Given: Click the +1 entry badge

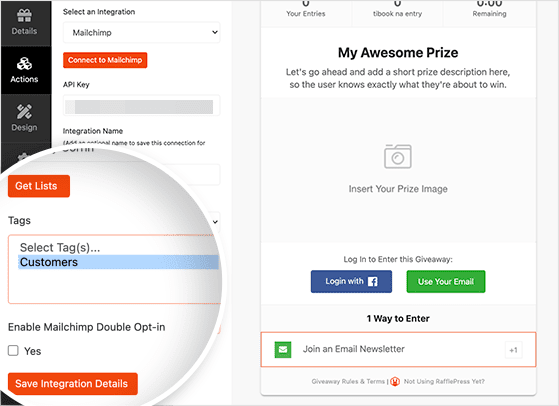Looking at the screenshot, I should point(513,350).
